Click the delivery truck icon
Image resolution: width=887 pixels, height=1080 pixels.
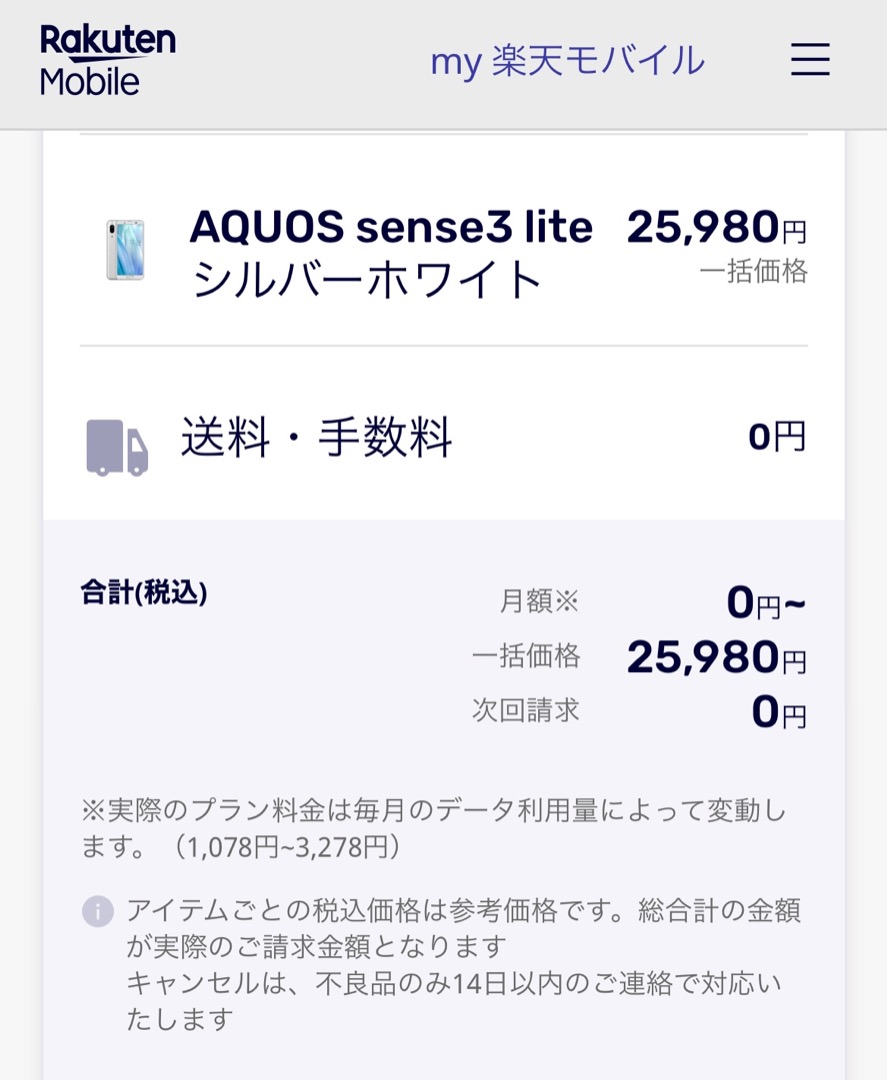click(117, 448)
